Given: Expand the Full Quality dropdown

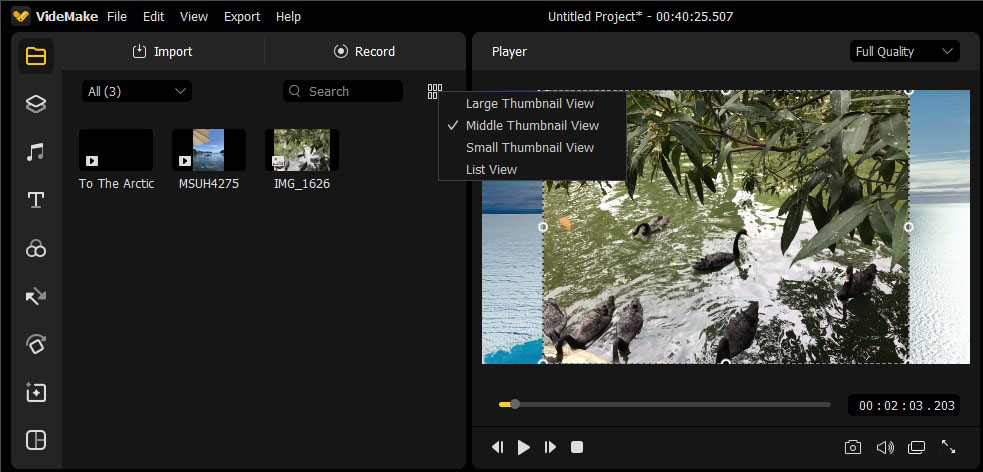Looking at the screenshot, I should 904,51.
